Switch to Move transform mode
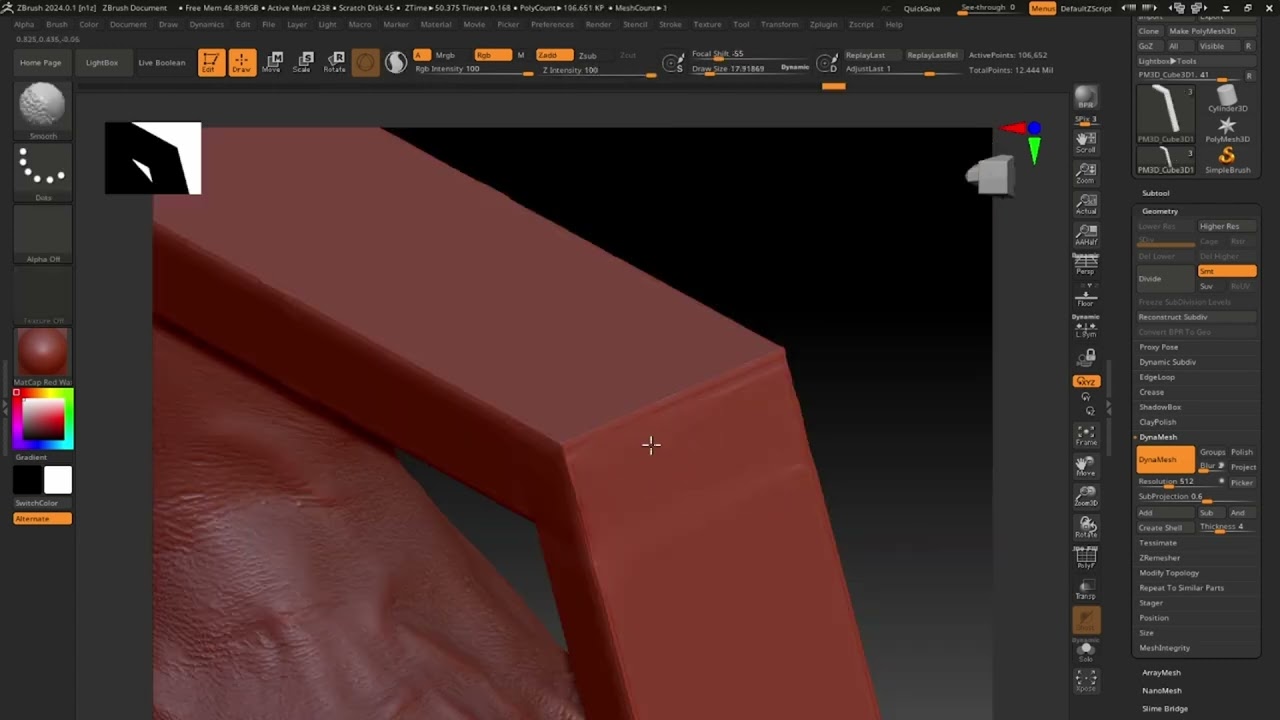Viewport: 1280px width, 720px height. click(x=271, y=63)
